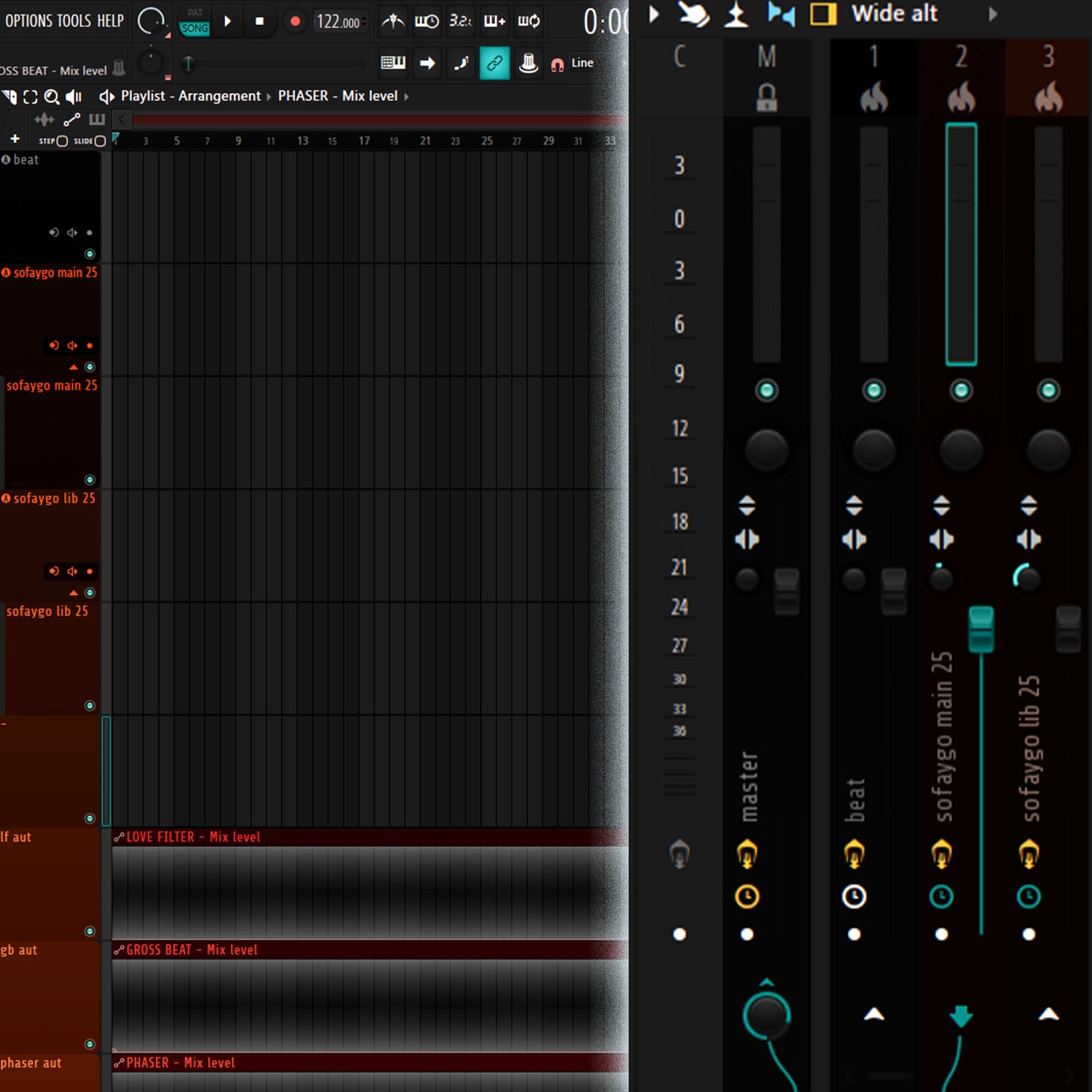The image size is (1092, 1092).
Task: Click the CPU-style circular meter icon
Action: click(151, 21)
